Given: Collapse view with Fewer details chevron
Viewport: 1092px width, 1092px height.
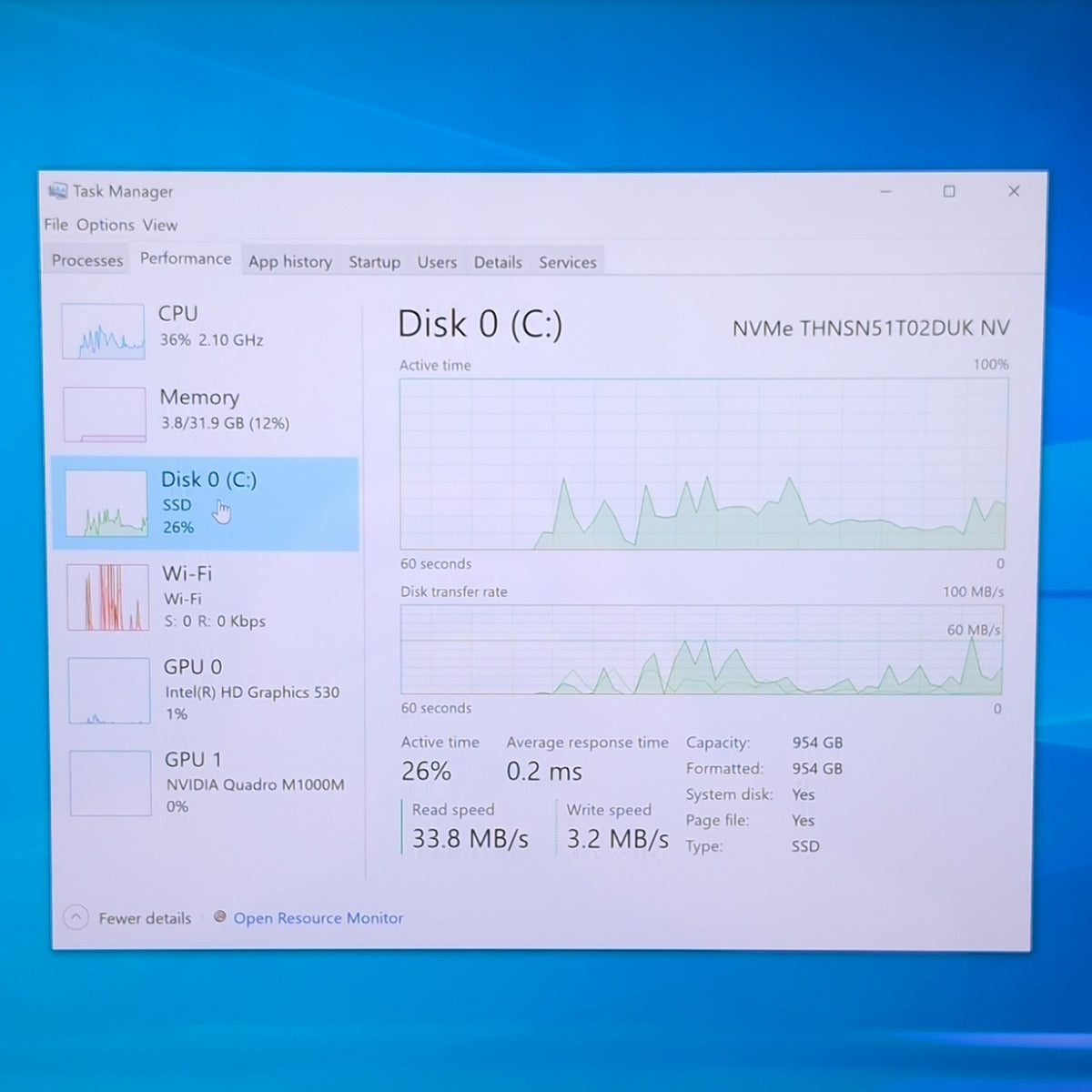Looking at the screenshot, I should click(76, 917).
